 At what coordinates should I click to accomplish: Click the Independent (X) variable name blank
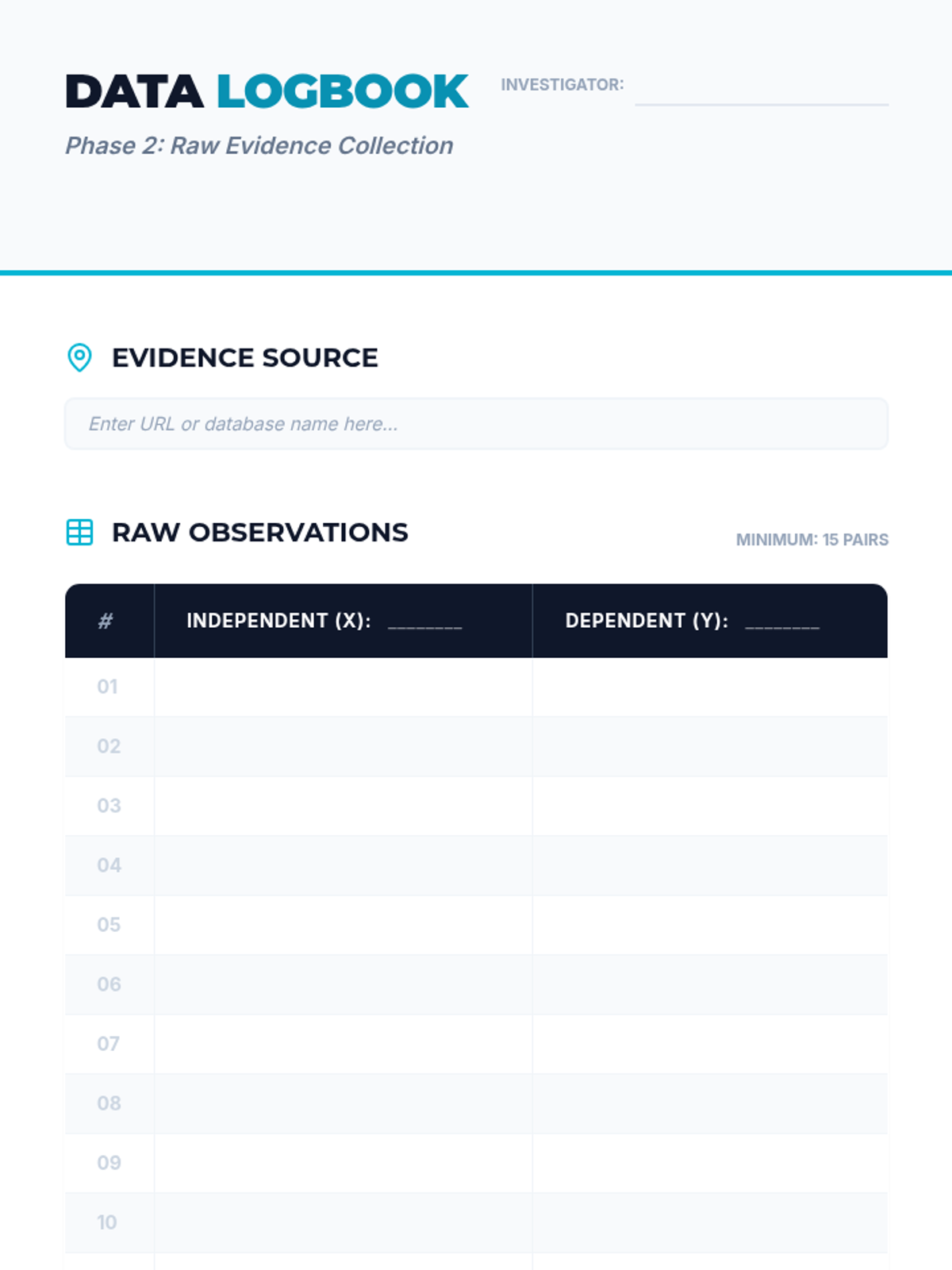tap(424, 622)
